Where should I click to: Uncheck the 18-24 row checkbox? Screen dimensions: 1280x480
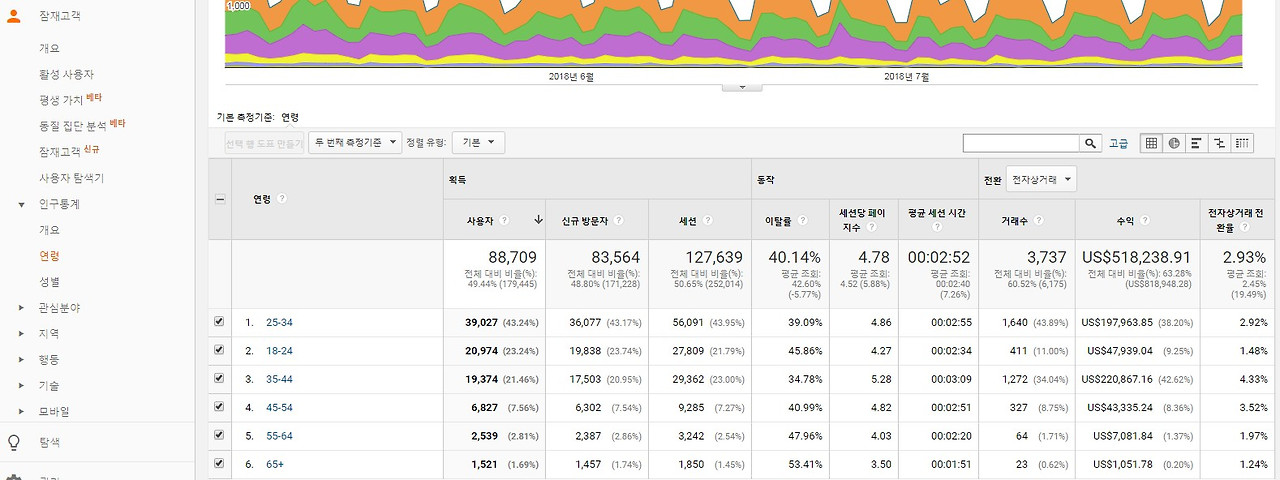tap(219, 350)
